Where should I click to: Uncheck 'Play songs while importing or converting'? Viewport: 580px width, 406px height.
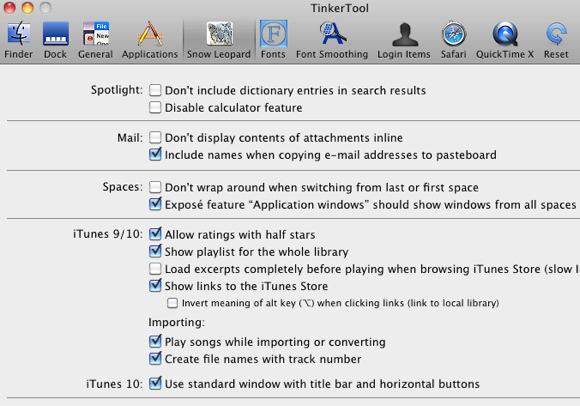coord(155,341)
